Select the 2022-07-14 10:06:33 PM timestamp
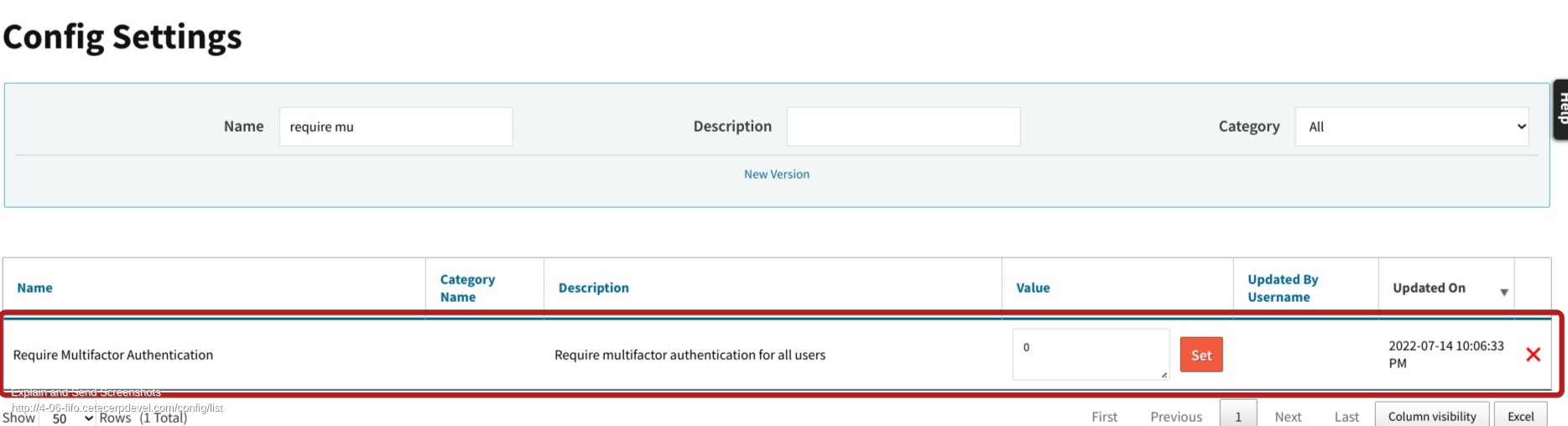The height and width of the screenshot is (426, 1568). pyautogui.click(x=1446, y=354)
